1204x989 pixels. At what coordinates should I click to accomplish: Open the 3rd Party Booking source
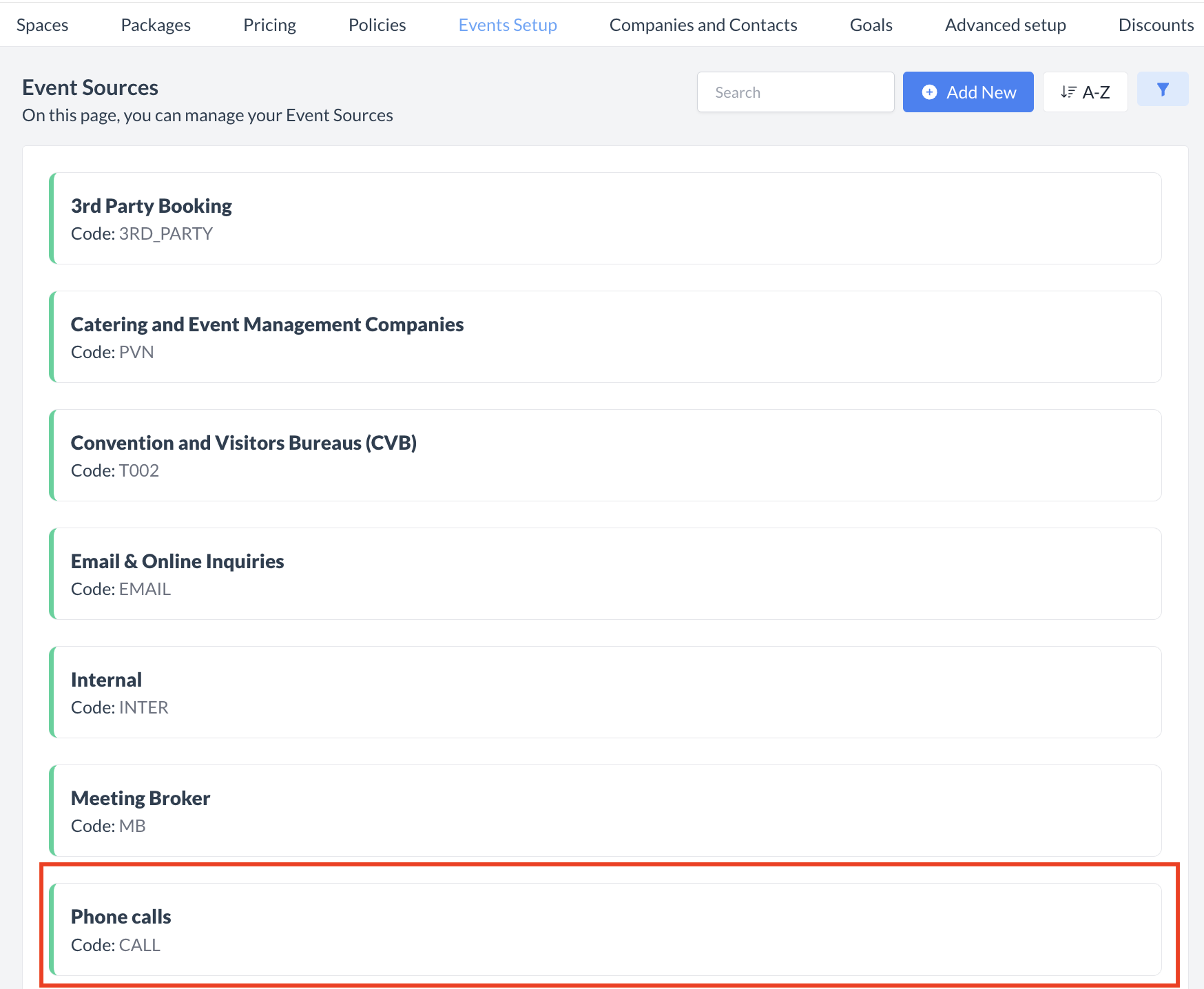click(606, 218)
